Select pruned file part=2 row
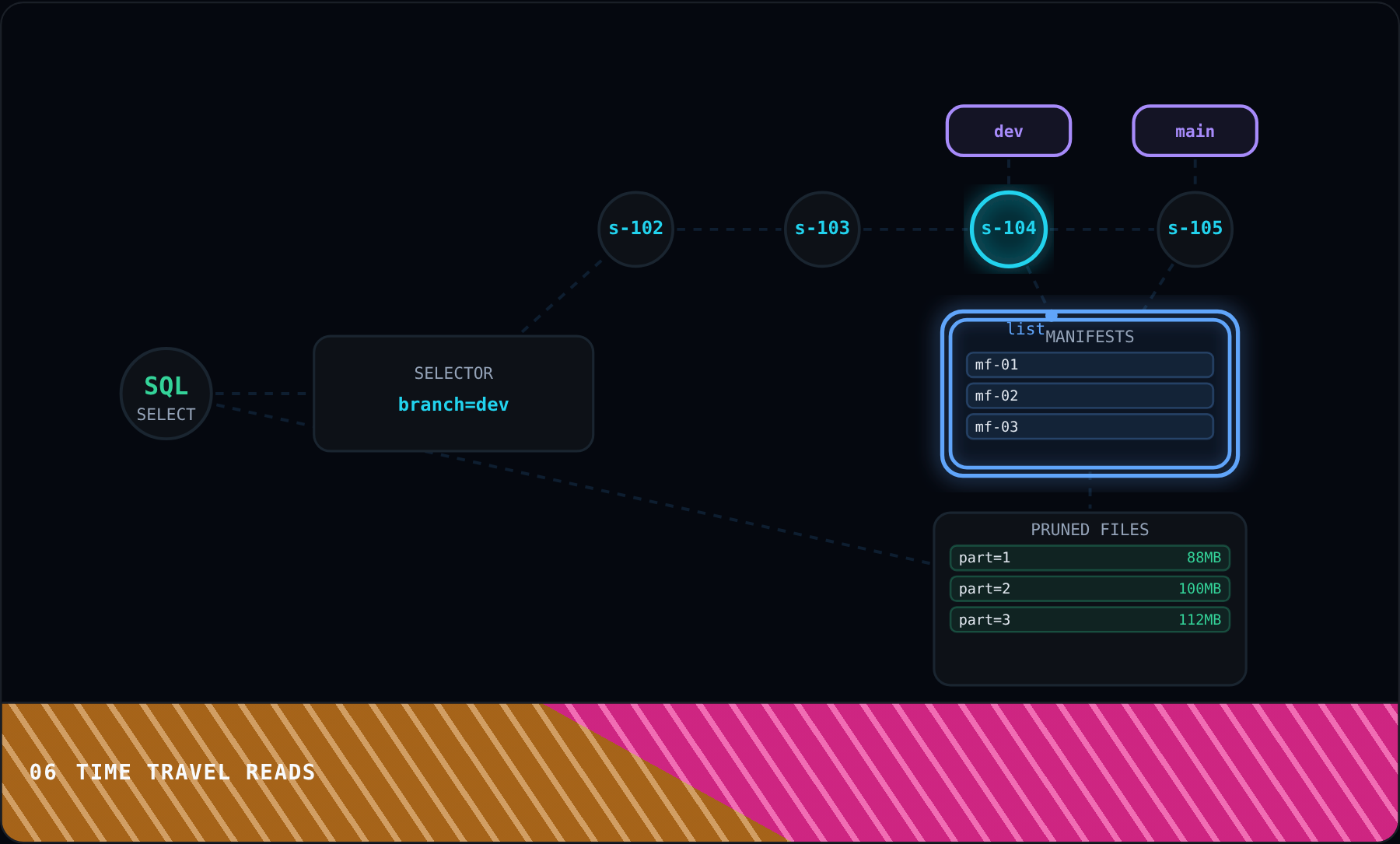The width and height of the screenshot is (1400, 844). (1090, 589)
